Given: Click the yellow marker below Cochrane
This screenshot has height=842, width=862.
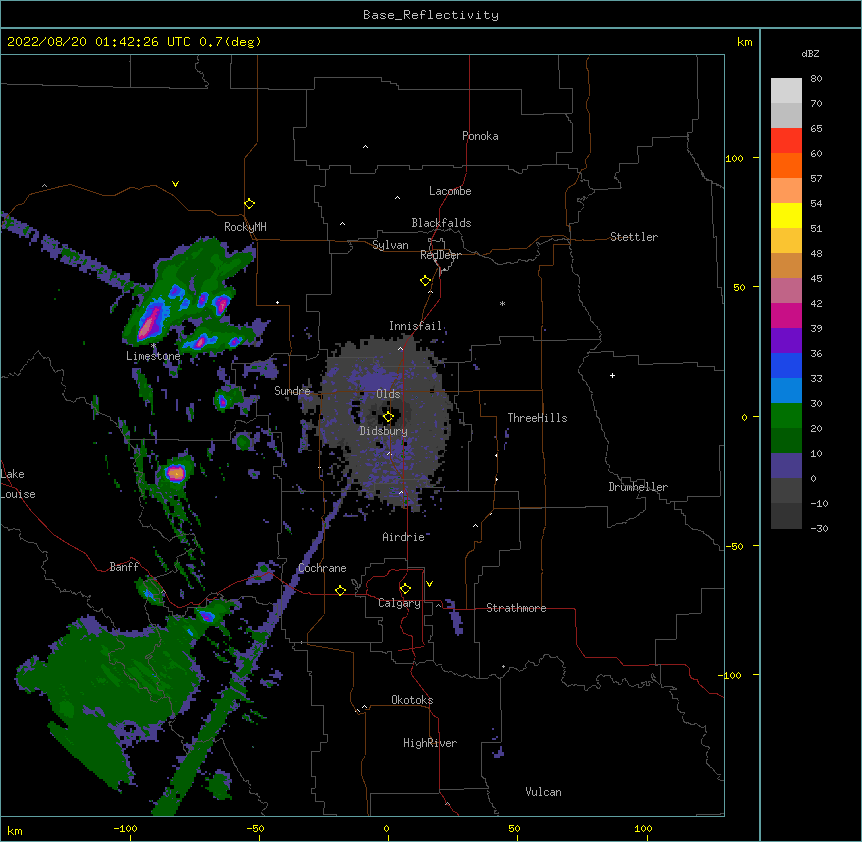Looking at the screenshot, I should 340,590.
